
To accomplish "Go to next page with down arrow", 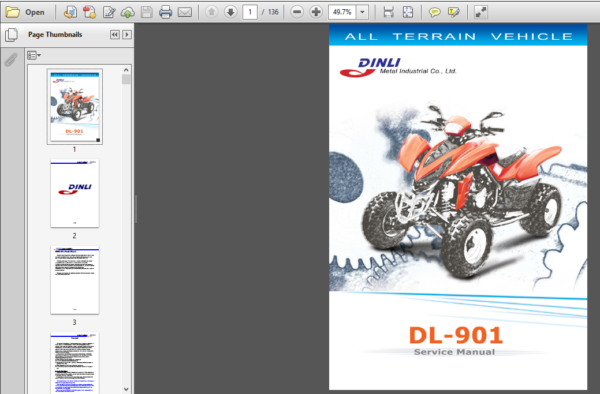I will coord(230,12).
